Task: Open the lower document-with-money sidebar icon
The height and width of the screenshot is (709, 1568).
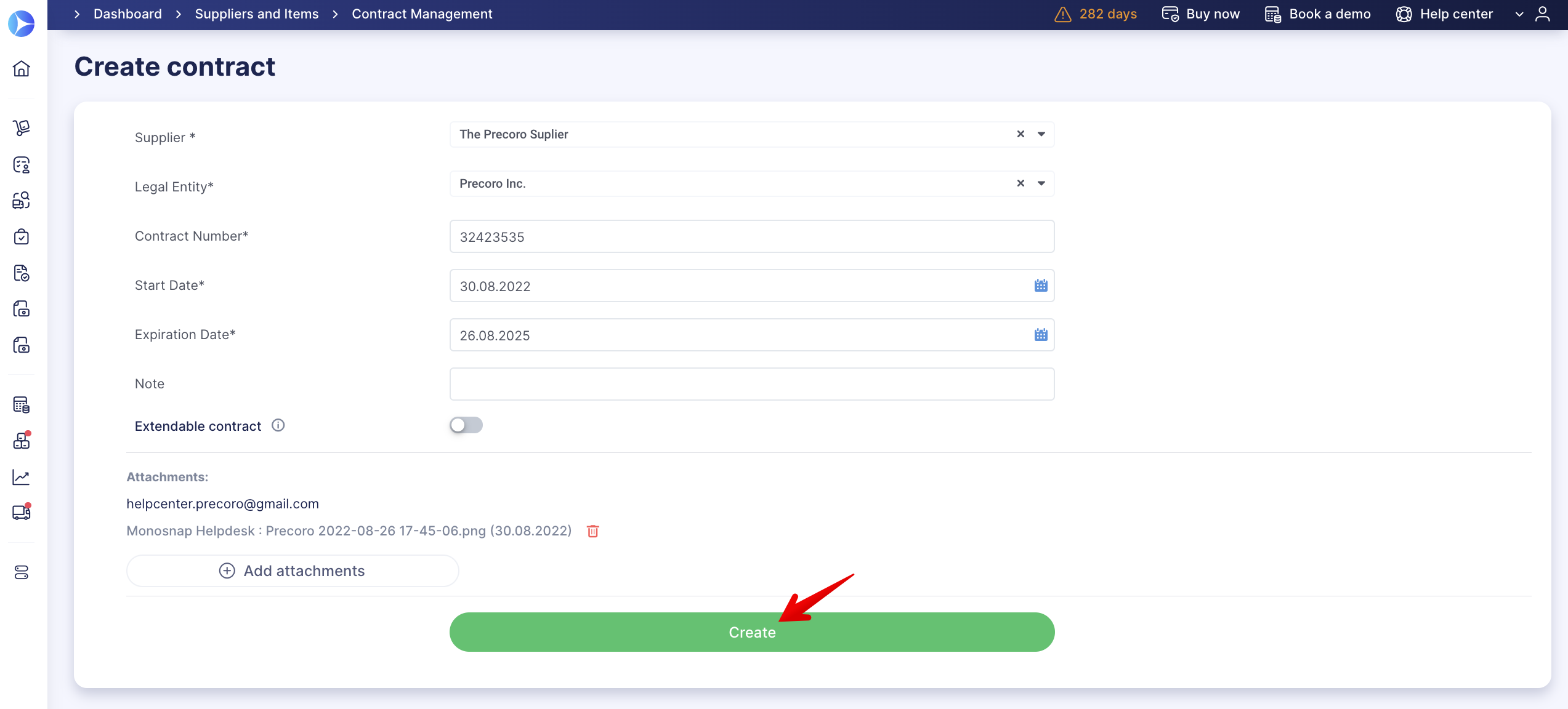Action: 22,345
